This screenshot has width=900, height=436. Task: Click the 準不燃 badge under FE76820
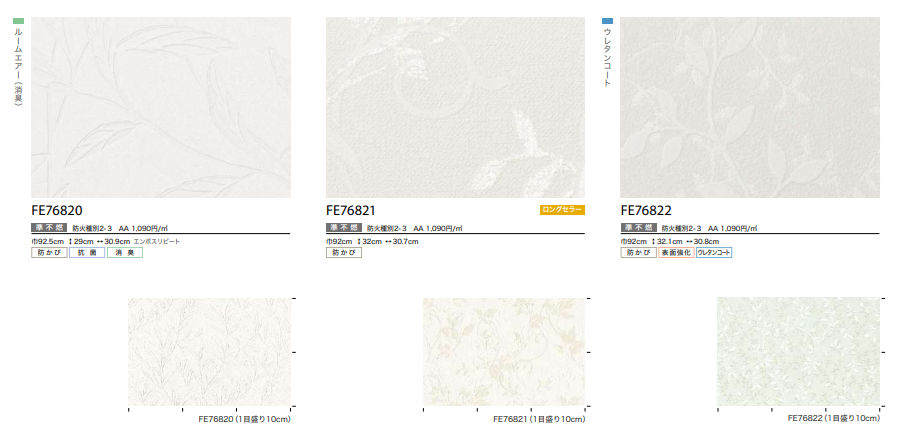(49, 228)
